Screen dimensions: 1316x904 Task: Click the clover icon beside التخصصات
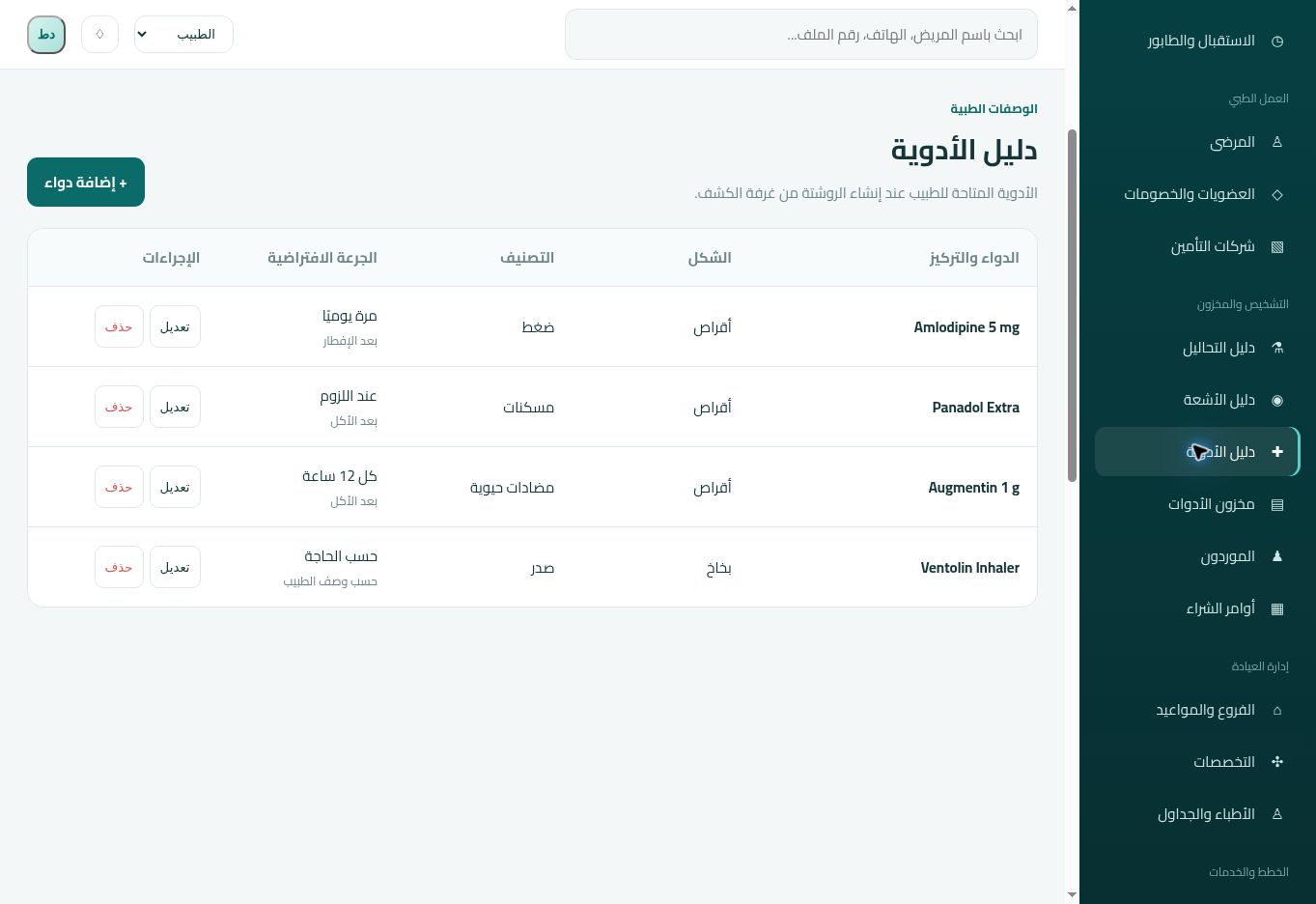1277,762
